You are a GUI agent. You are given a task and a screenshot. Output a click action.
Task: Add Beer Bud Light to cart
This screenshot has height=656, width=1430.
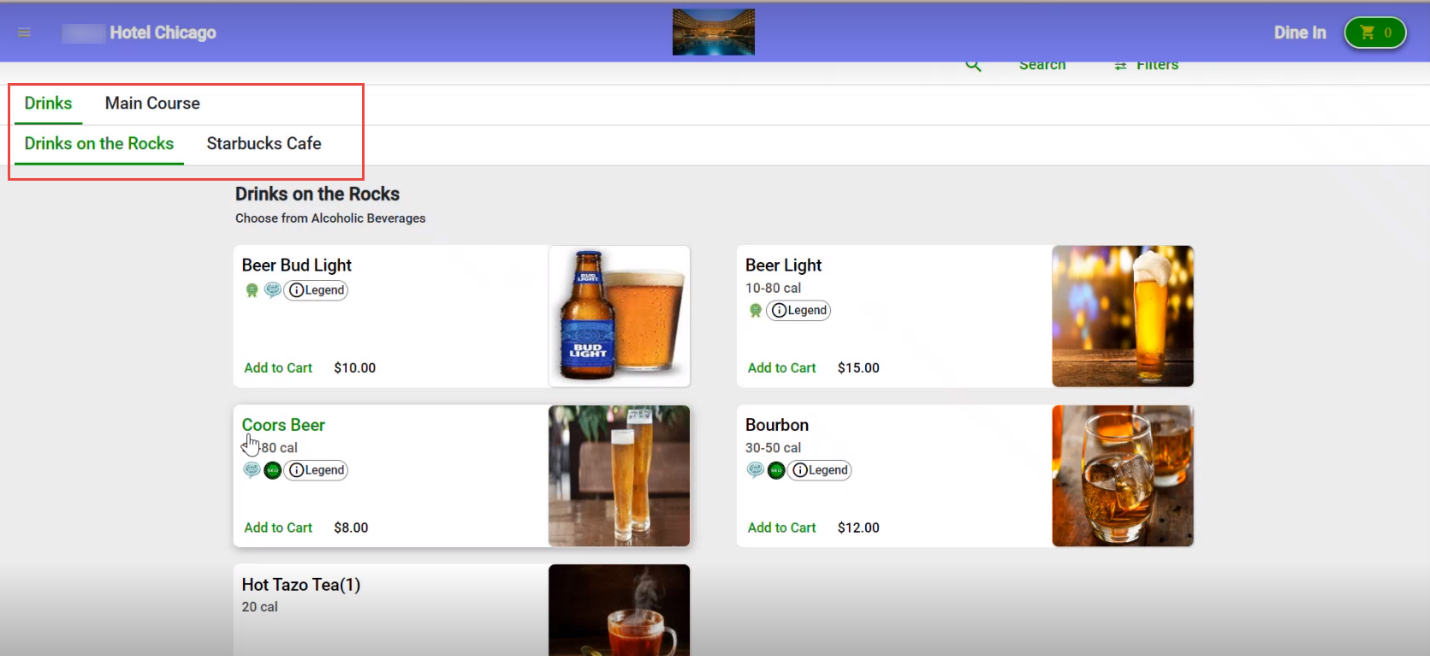coord(278,368)
